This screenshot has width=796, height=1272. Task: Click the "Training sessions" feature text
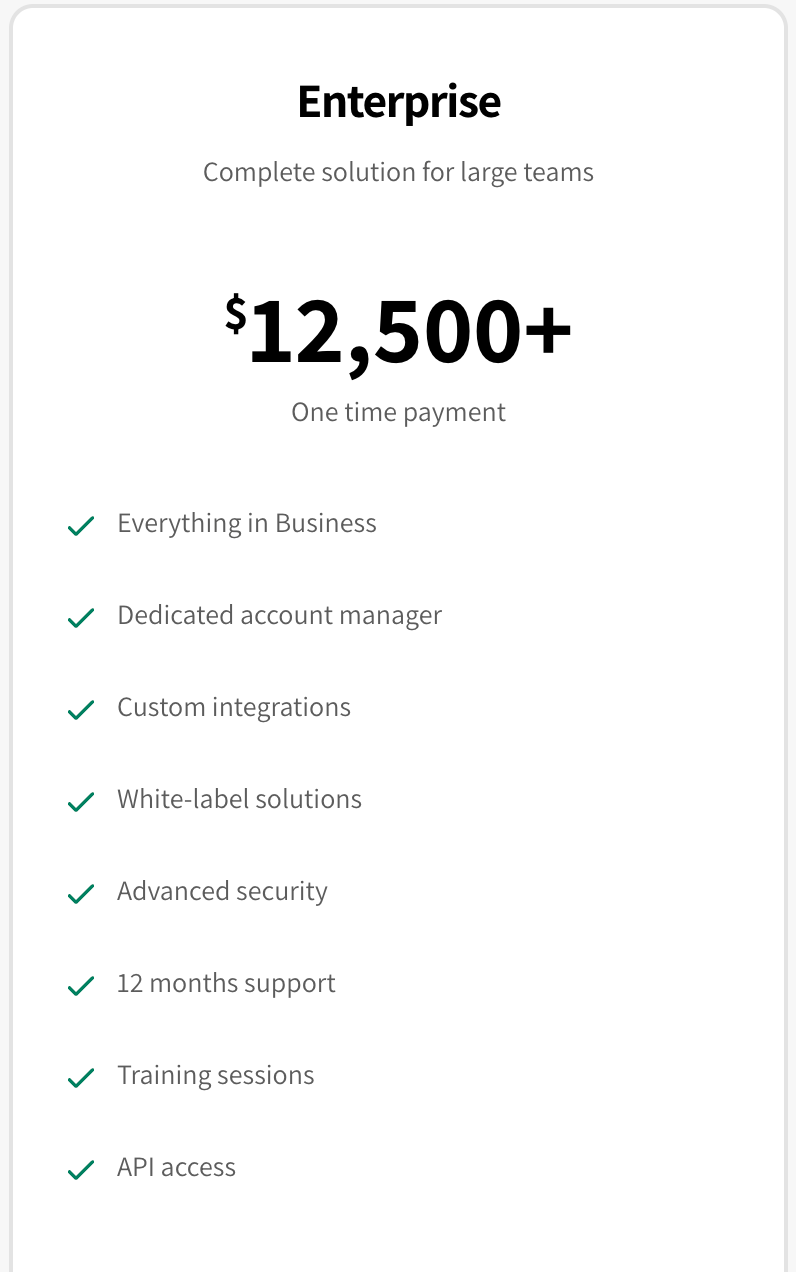pyautogui.click(x=216, y=1076)
